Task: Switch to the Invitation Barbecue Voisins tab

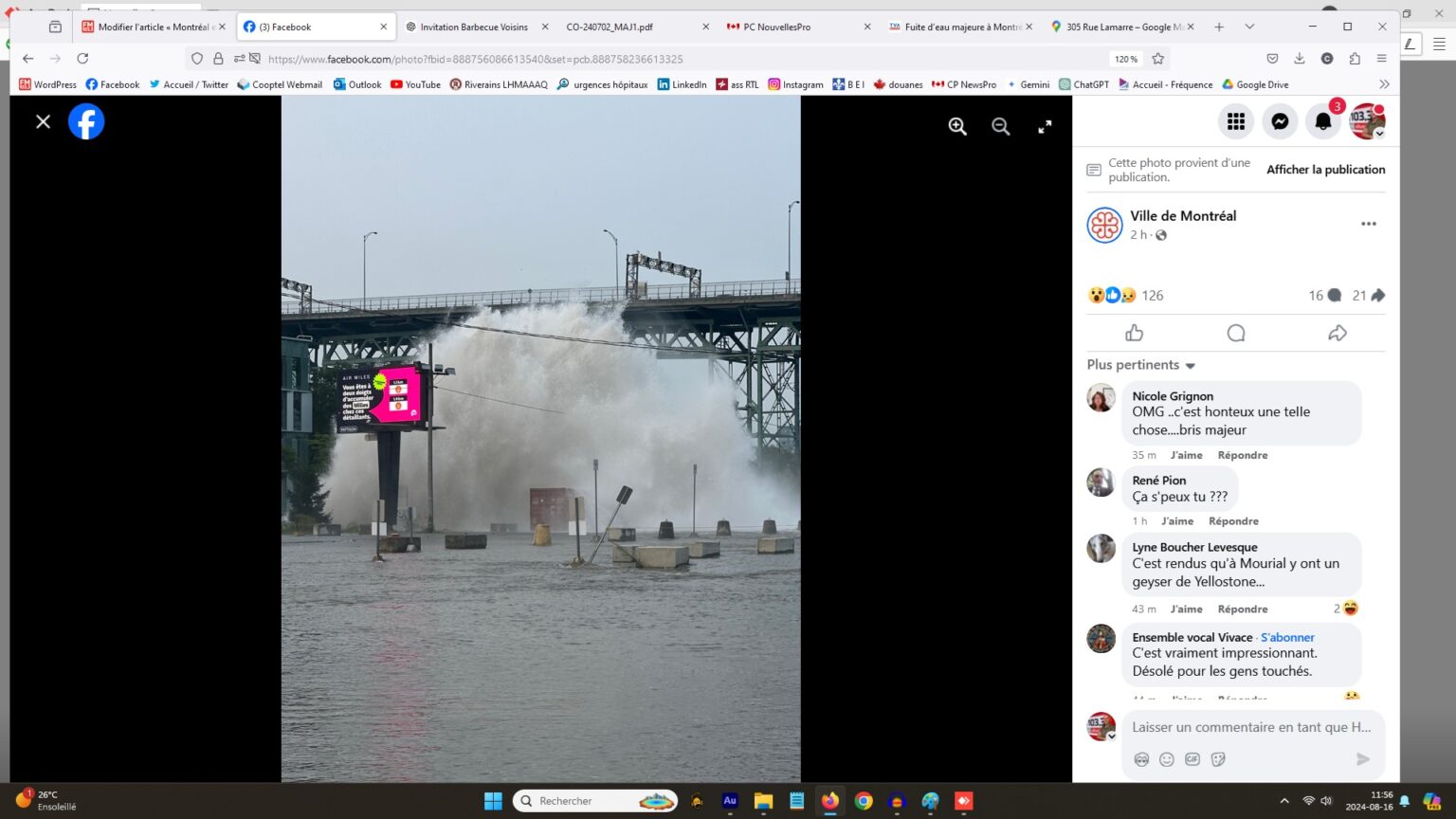Action: coord(473,27)
